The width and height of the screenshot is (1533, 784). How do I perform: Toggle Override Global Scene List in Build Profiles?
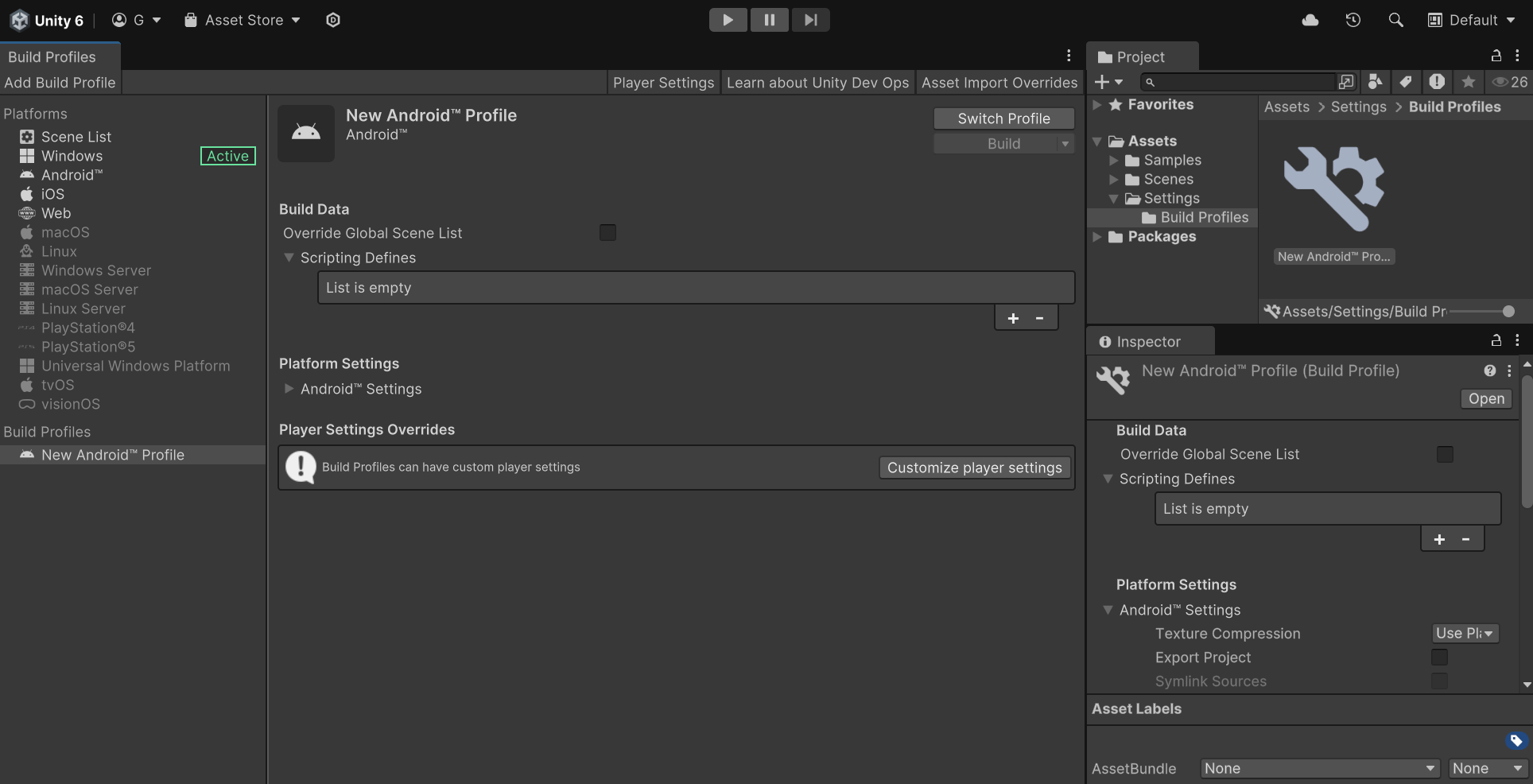click(607, 233)
